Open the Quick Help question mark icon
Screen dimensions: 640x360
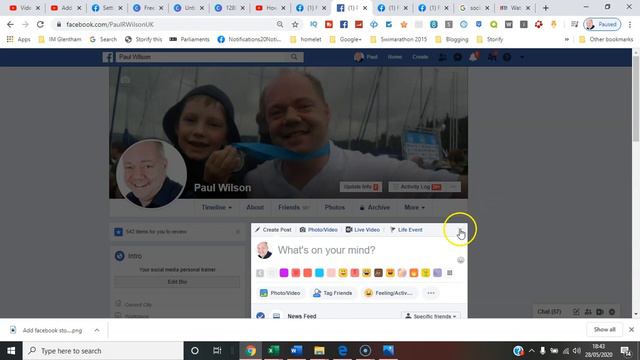tap(507, 57)
